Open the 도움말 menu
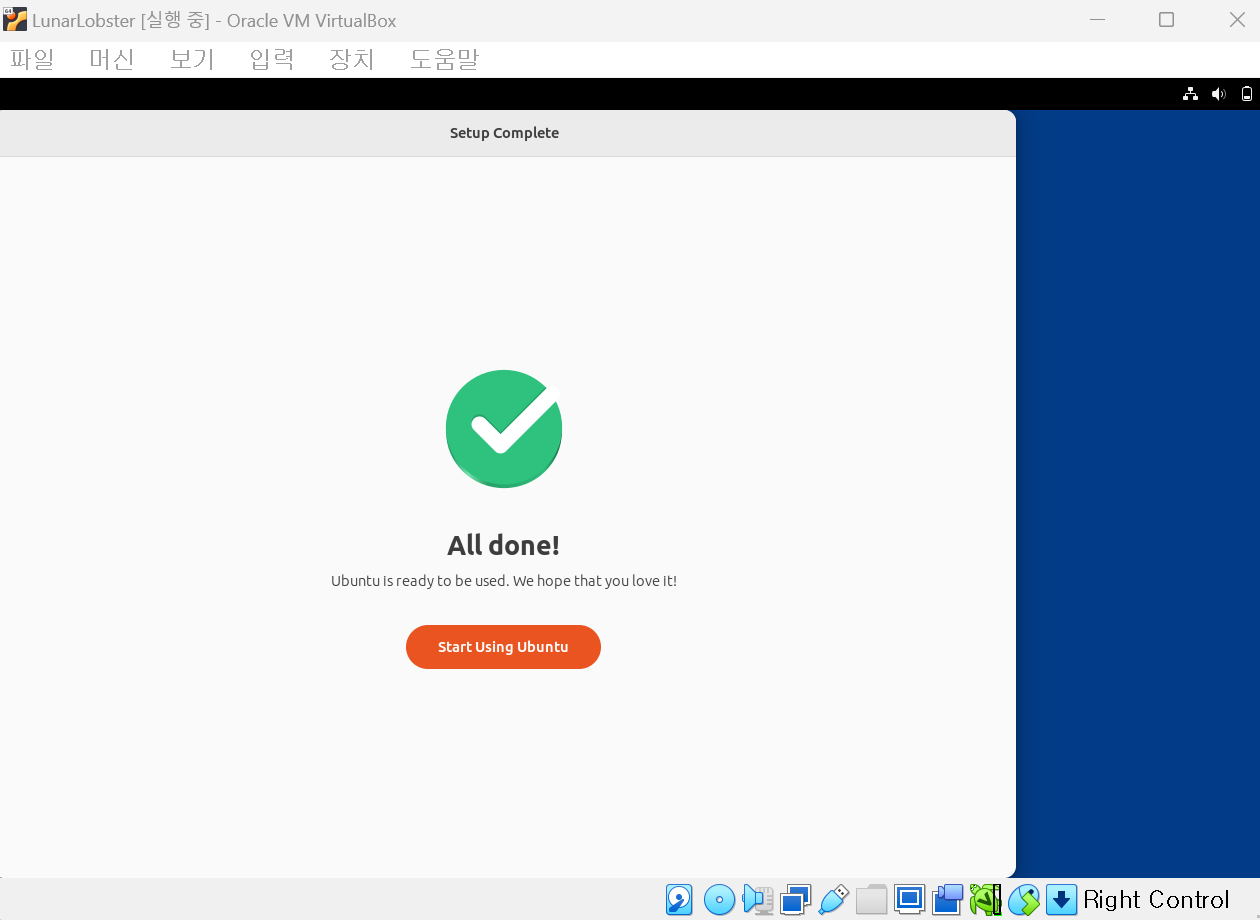The width and height of the screenshot is (1260, 920). pos(444,59)
